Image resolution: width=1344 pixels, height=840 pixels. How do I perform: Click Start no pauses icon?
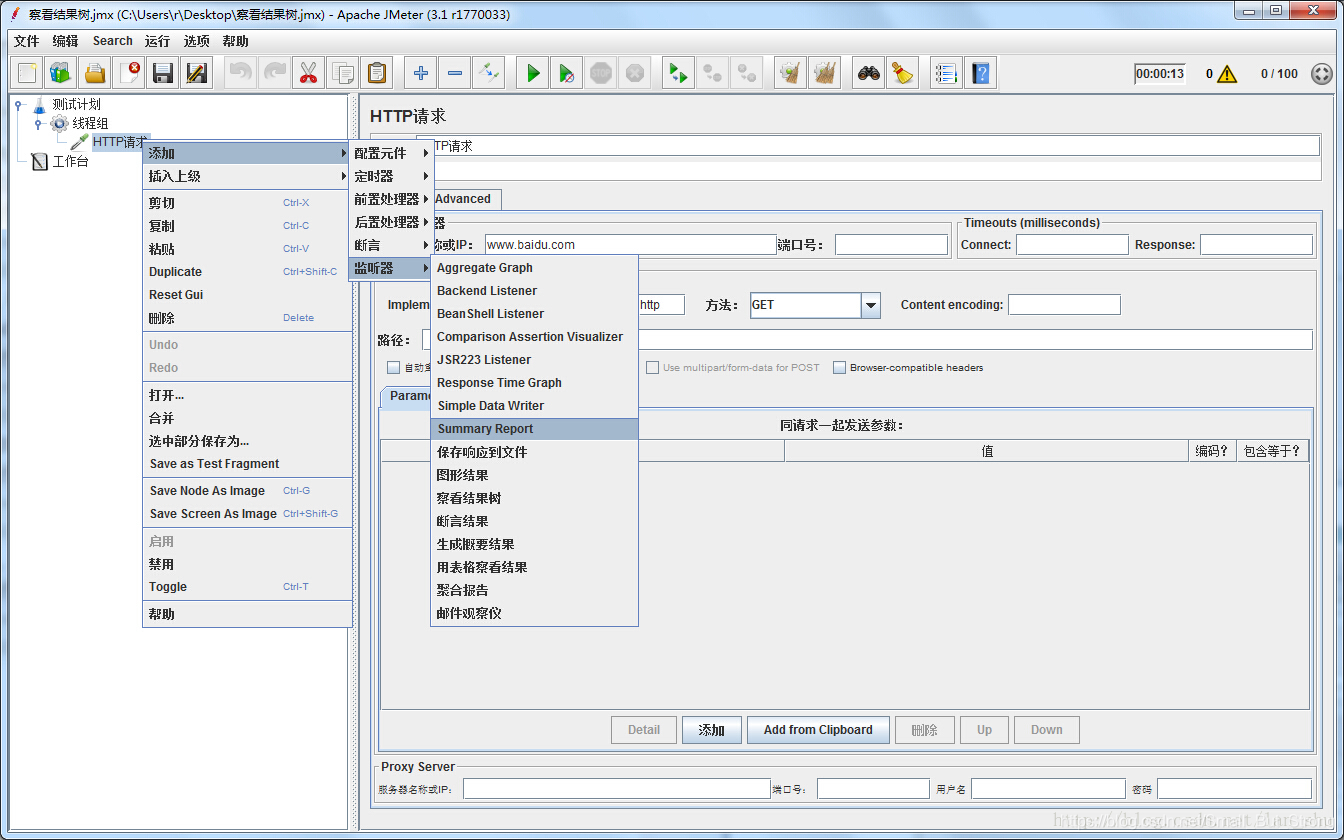click(x=567, y=73)
